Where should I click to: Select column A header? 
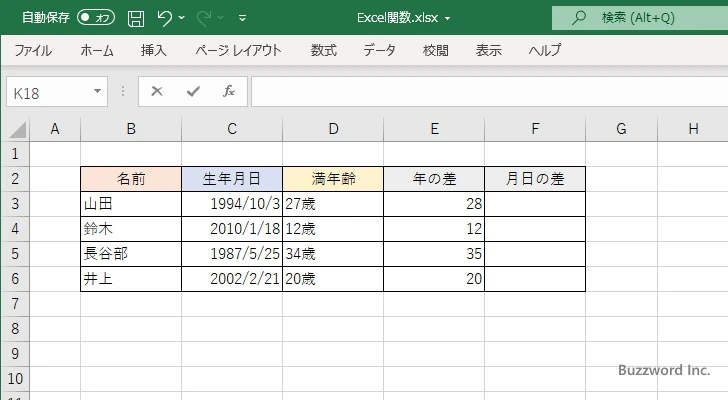55,129
